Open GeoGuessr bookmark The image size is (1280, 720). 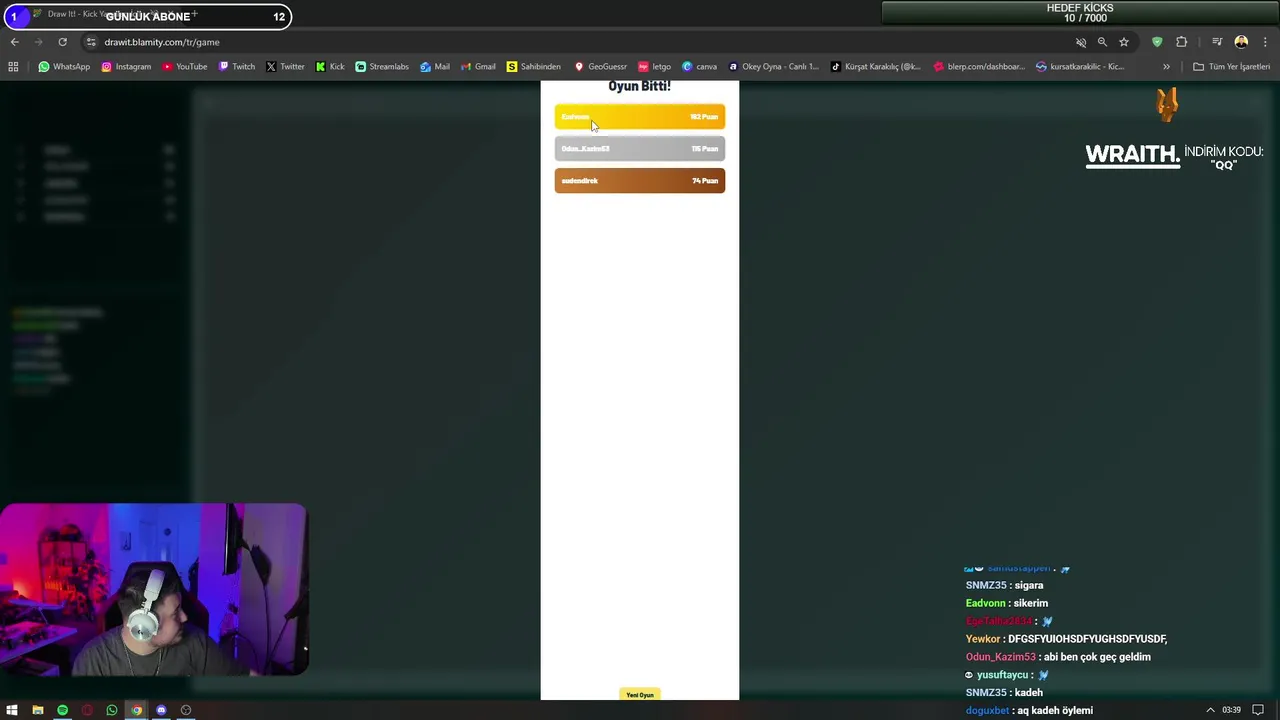600,67
